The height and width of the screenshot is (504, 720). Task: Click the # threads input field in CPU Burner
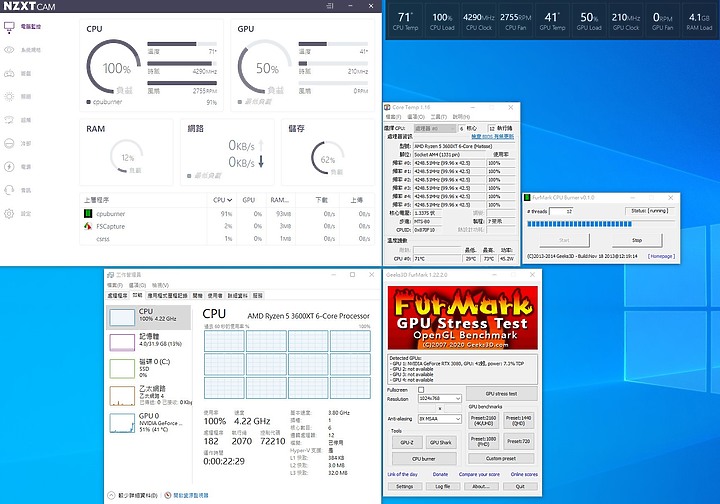coord(561,211)
